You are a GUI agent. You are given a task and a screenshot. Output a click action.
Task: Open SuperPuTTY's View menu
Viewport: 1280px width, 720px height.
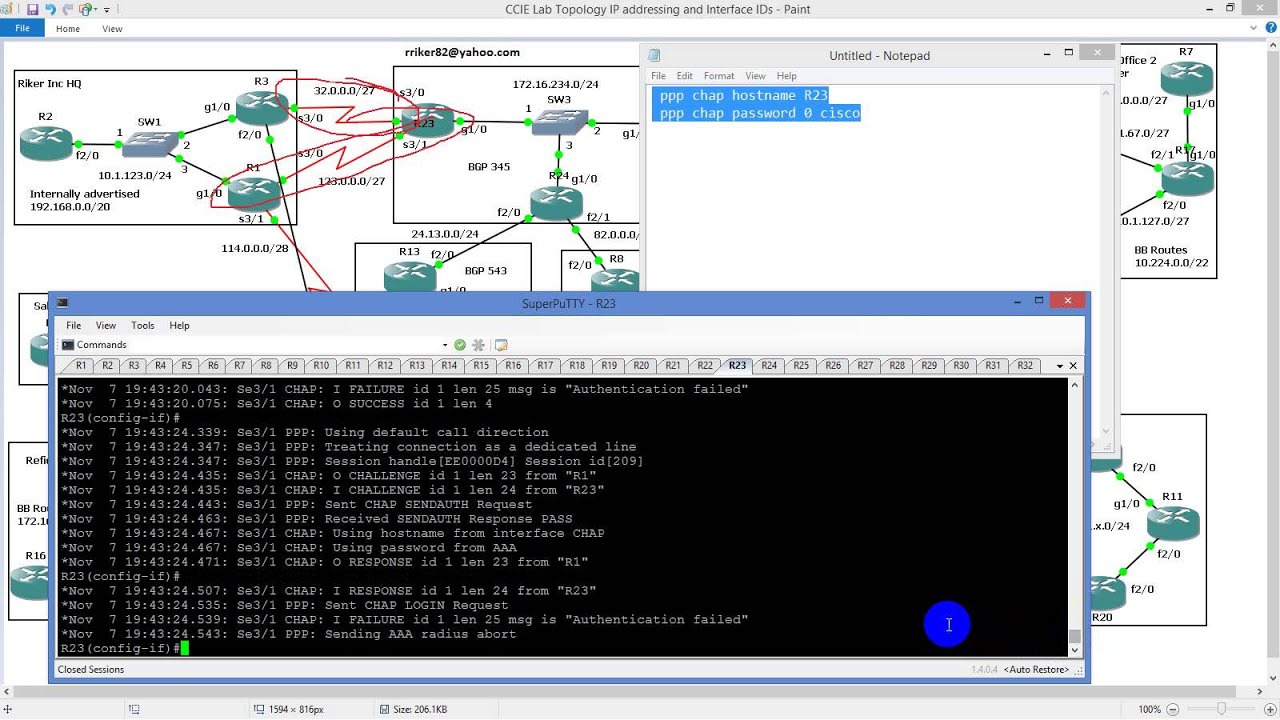[105, 326]
